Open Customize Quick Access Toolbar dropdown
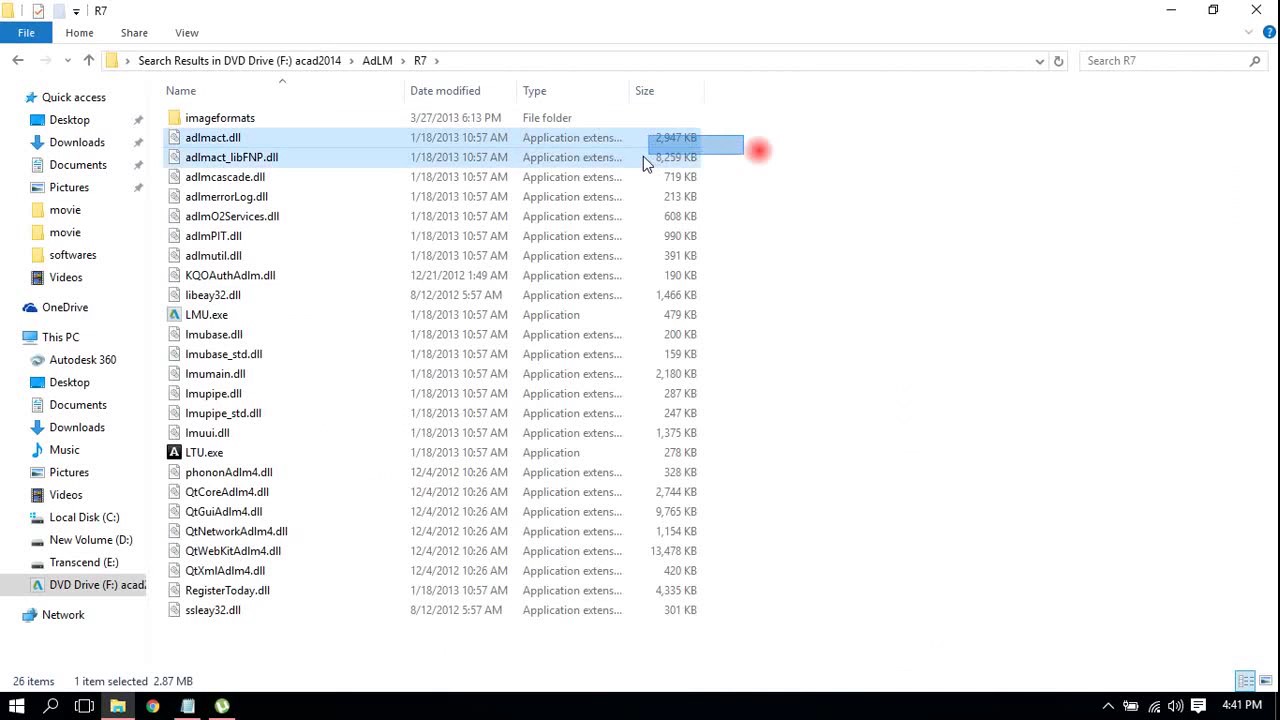Image resolution: width=1280 pixels, height=720 pixels. point(76,11)
